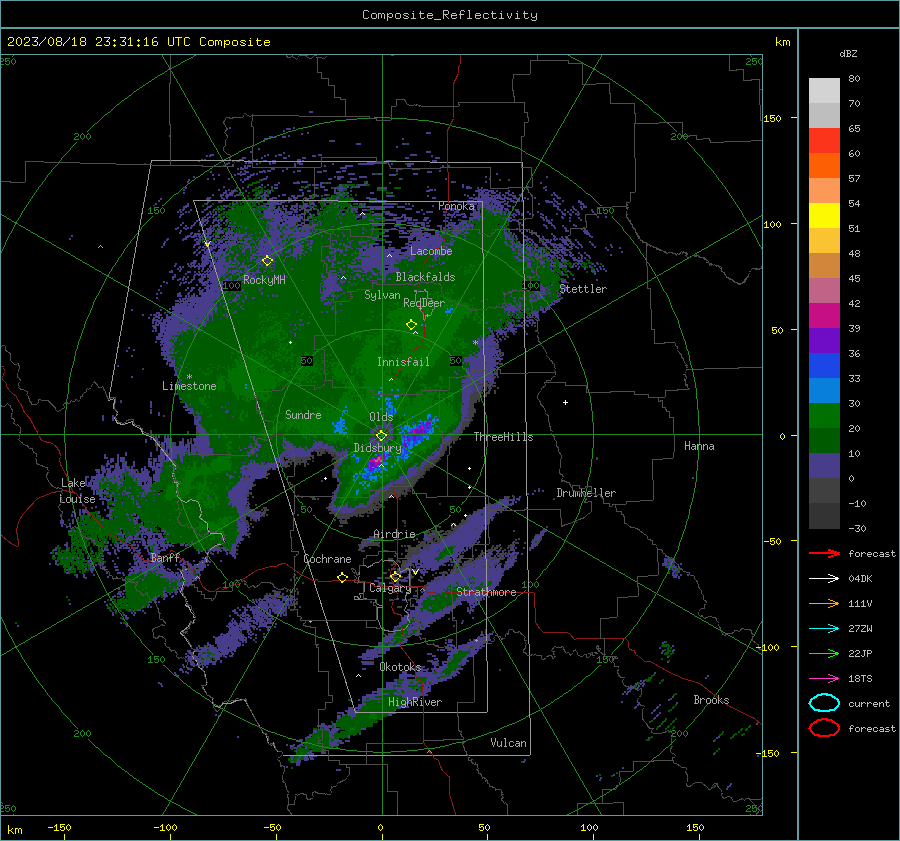Click the Okotoks town label

tap(400, 667)
